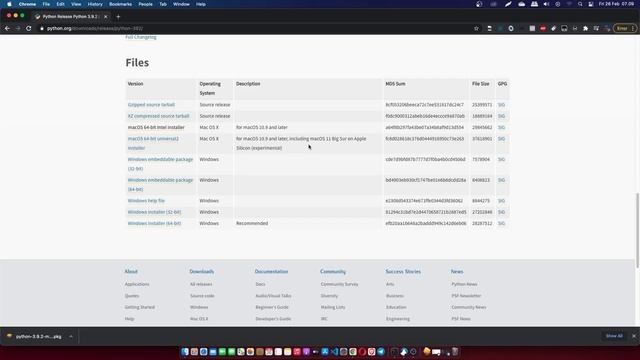Screen dimensions: 640x360
Task: Download macOS 64-bit Intel installer
Action: (x=156, y=128)
